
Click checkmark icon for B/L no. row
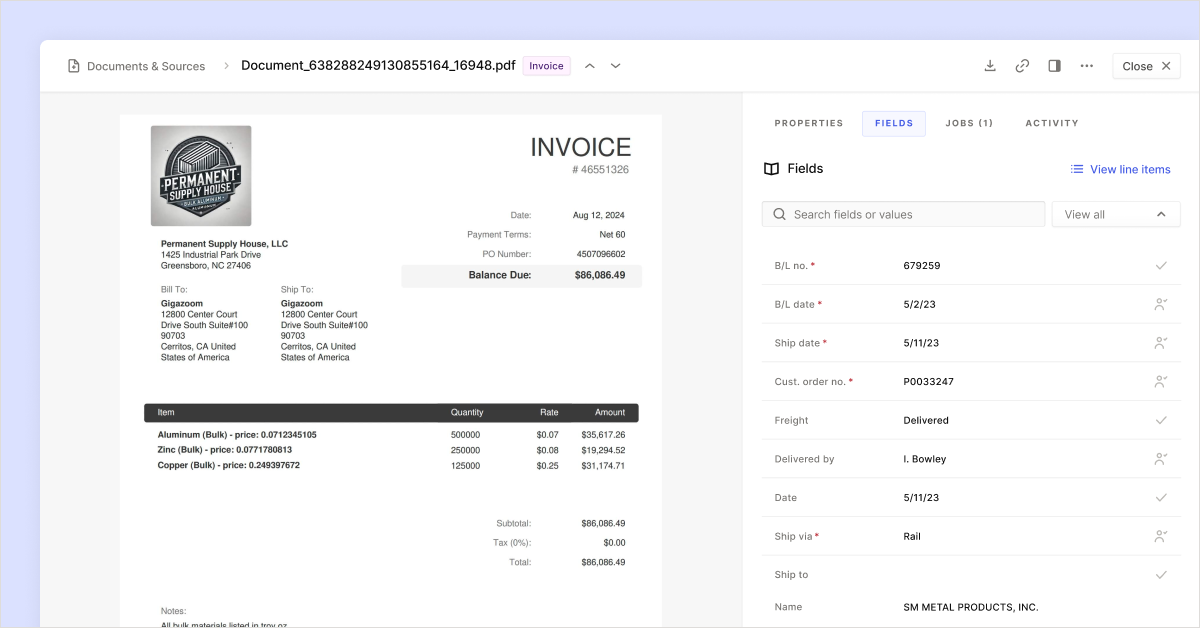(1161, 266)
